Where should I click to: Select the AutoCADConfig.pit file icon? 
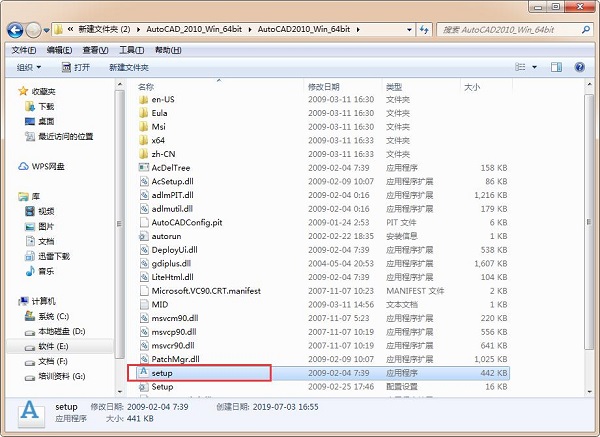coord(143,222)
